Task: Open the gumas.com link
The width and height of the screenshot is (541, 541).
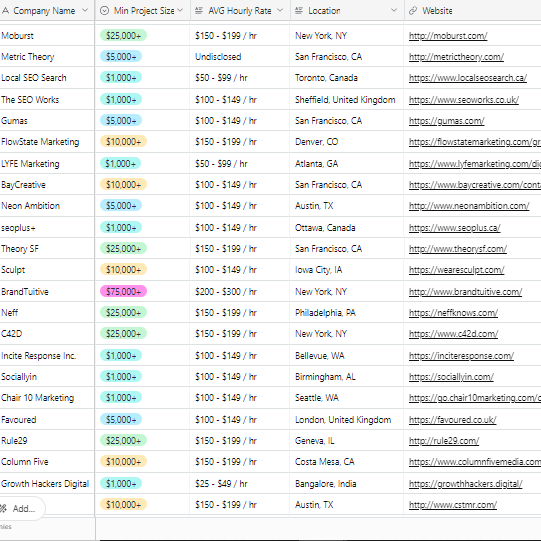Action: (446, 121)
